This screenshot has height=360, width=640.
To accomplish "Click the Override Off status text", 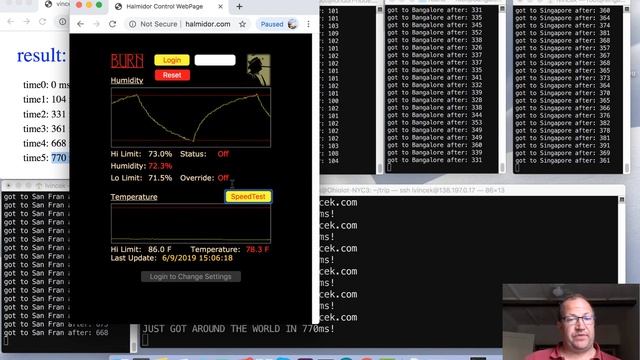I will tap(223, 178).
